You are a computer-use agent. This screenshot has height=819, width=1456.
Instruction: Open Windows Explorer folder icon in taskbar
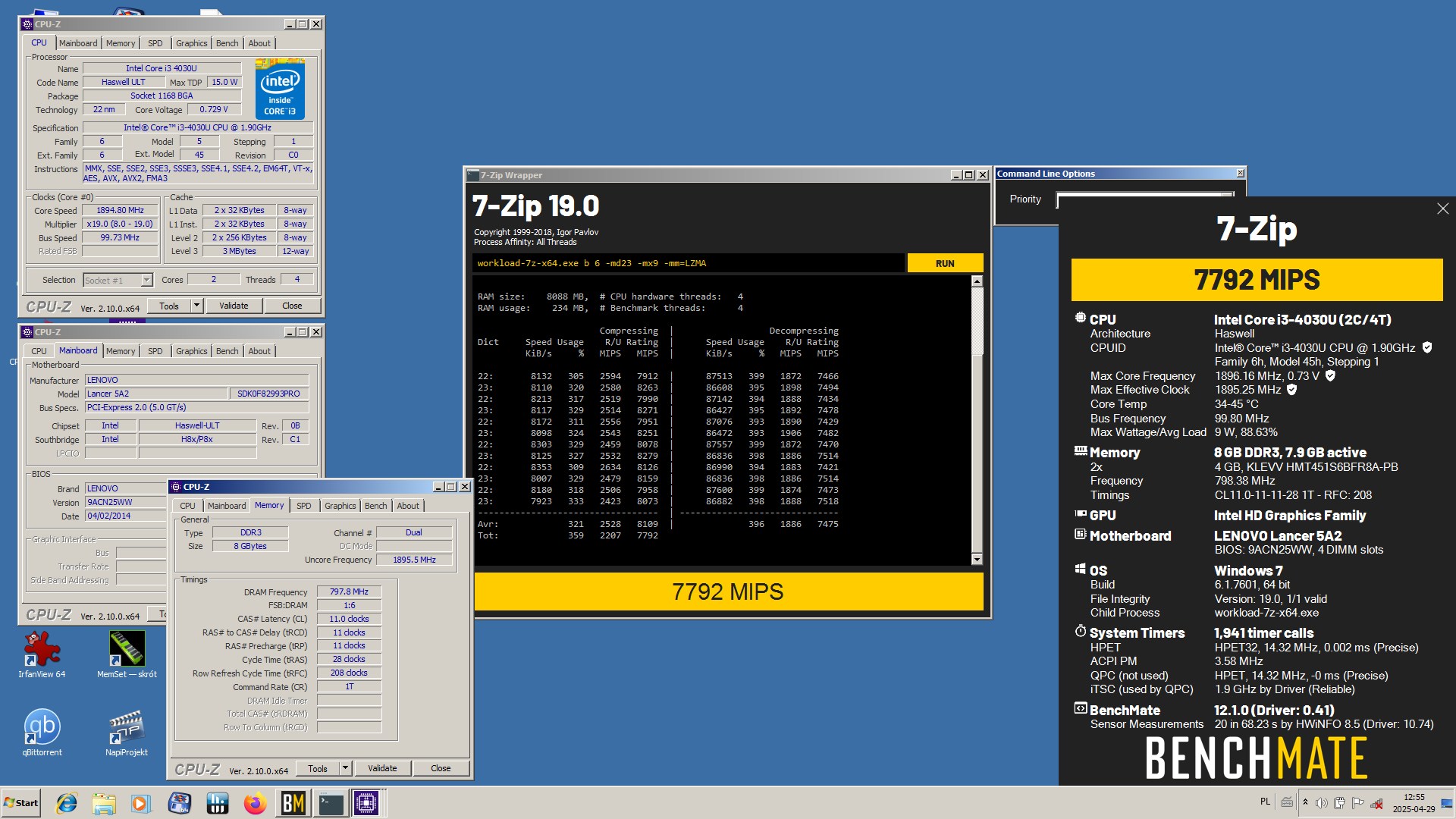[x=104, y=803]
